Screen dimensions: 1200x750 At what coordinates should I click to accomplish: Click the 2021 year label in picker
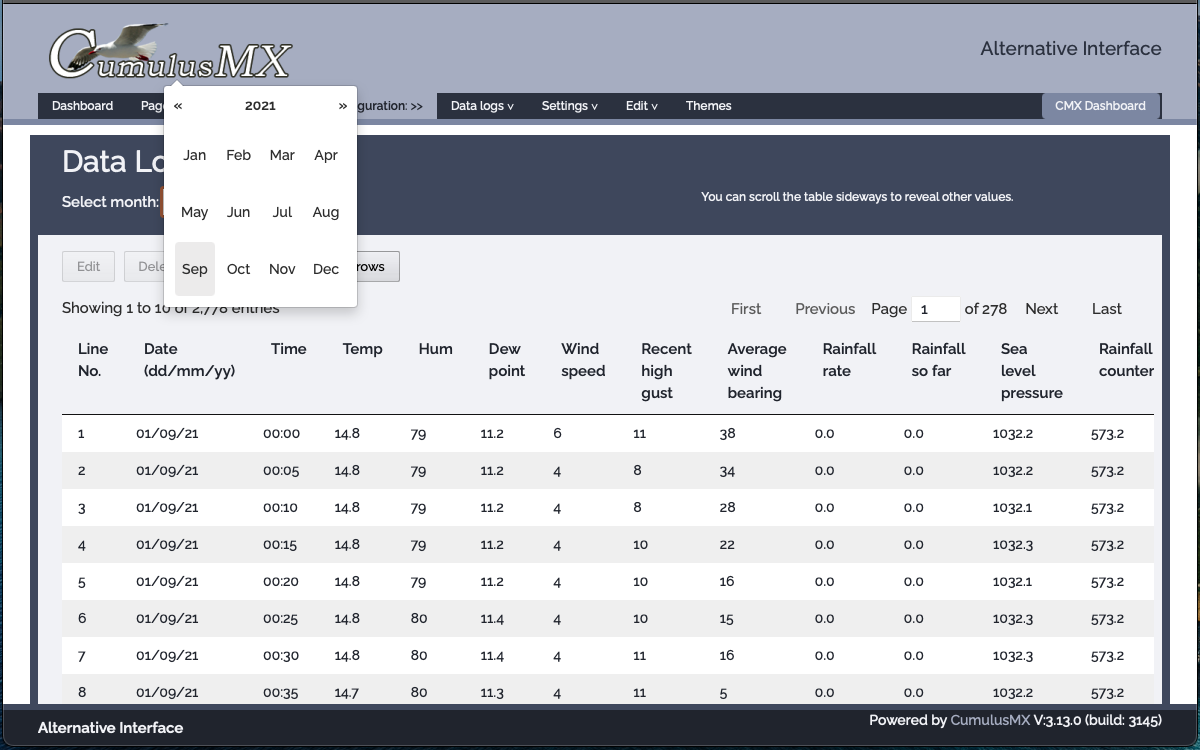click(x=260, y=106)
